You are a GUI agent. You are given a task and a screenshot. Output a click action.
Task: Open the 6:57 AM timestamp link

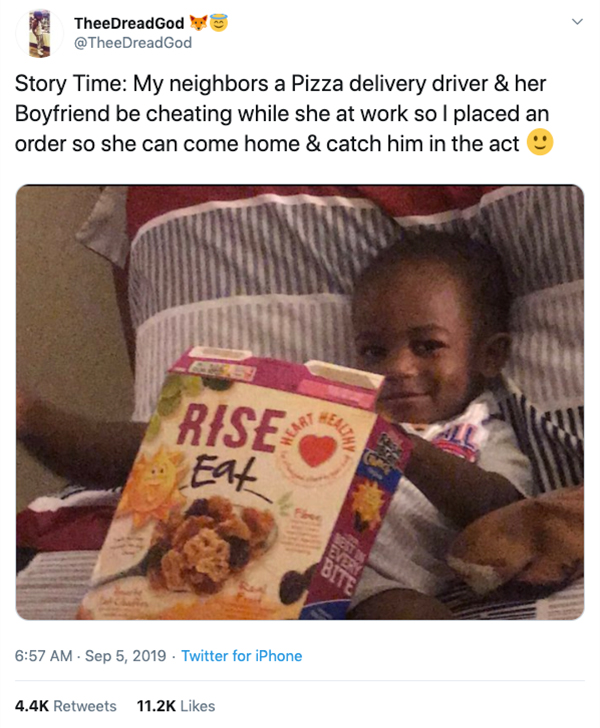[43, 656]
